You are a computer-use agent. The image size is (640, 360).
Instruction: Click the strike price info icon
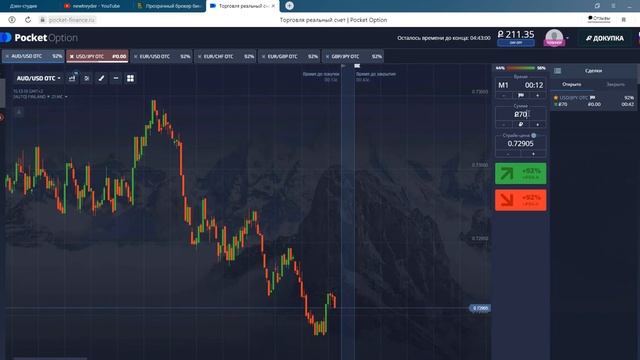click(533, 135)
